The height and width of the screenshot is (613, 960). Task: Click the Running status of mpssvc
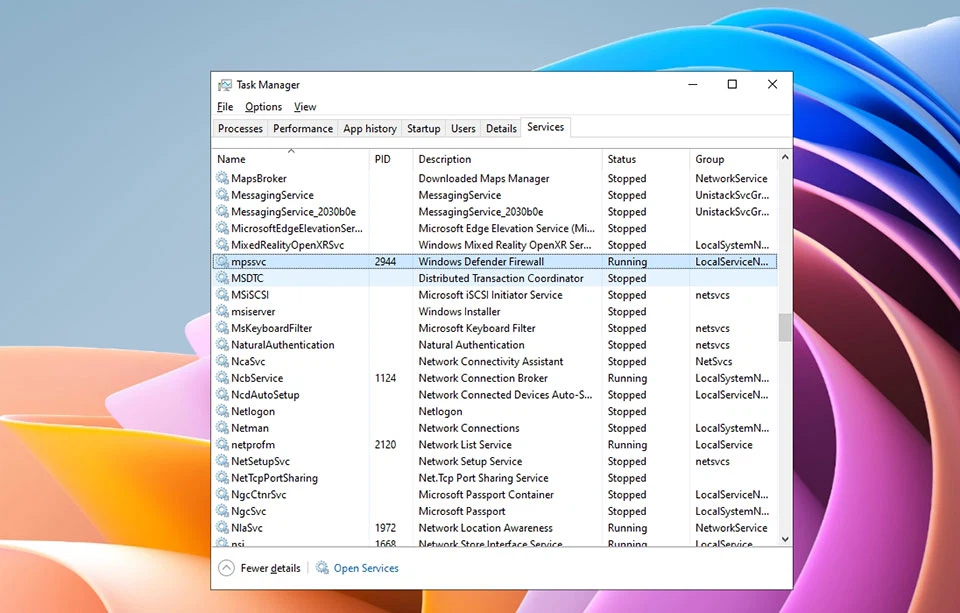click(x=627, y=261)
